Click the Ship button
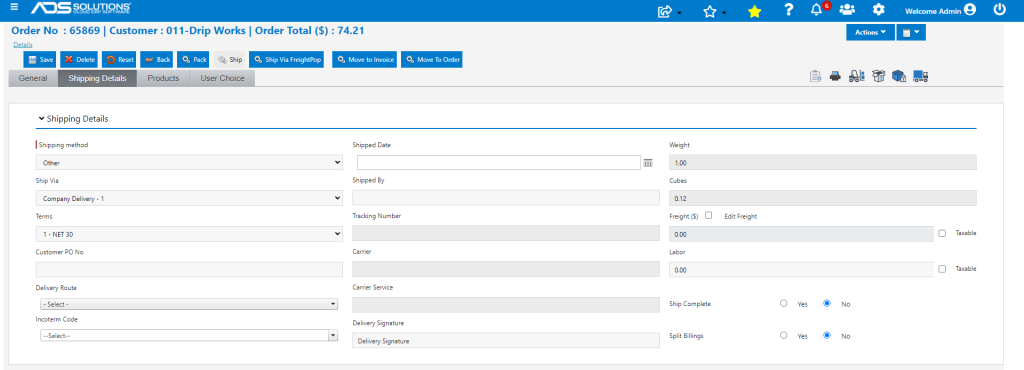Viewport: 1024px width, 370px height. pos(229,59)
